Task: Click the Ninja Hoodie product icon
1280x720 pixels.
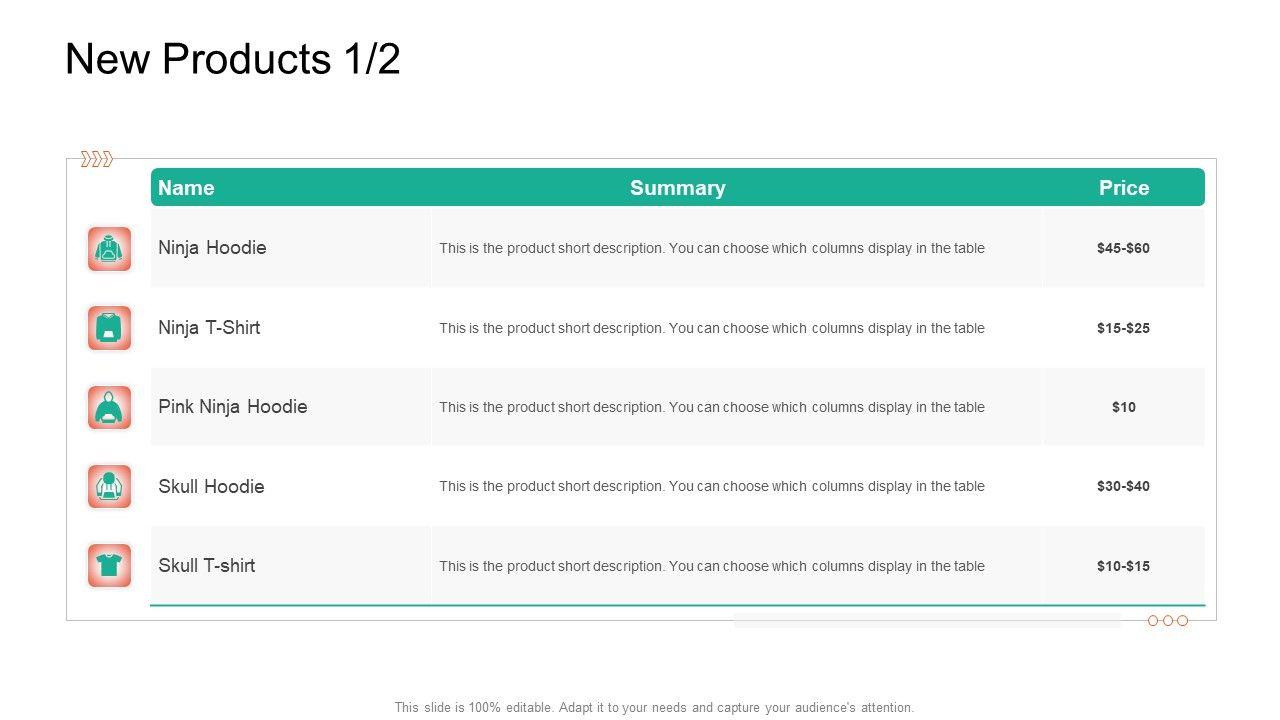Action: (109, 249)
